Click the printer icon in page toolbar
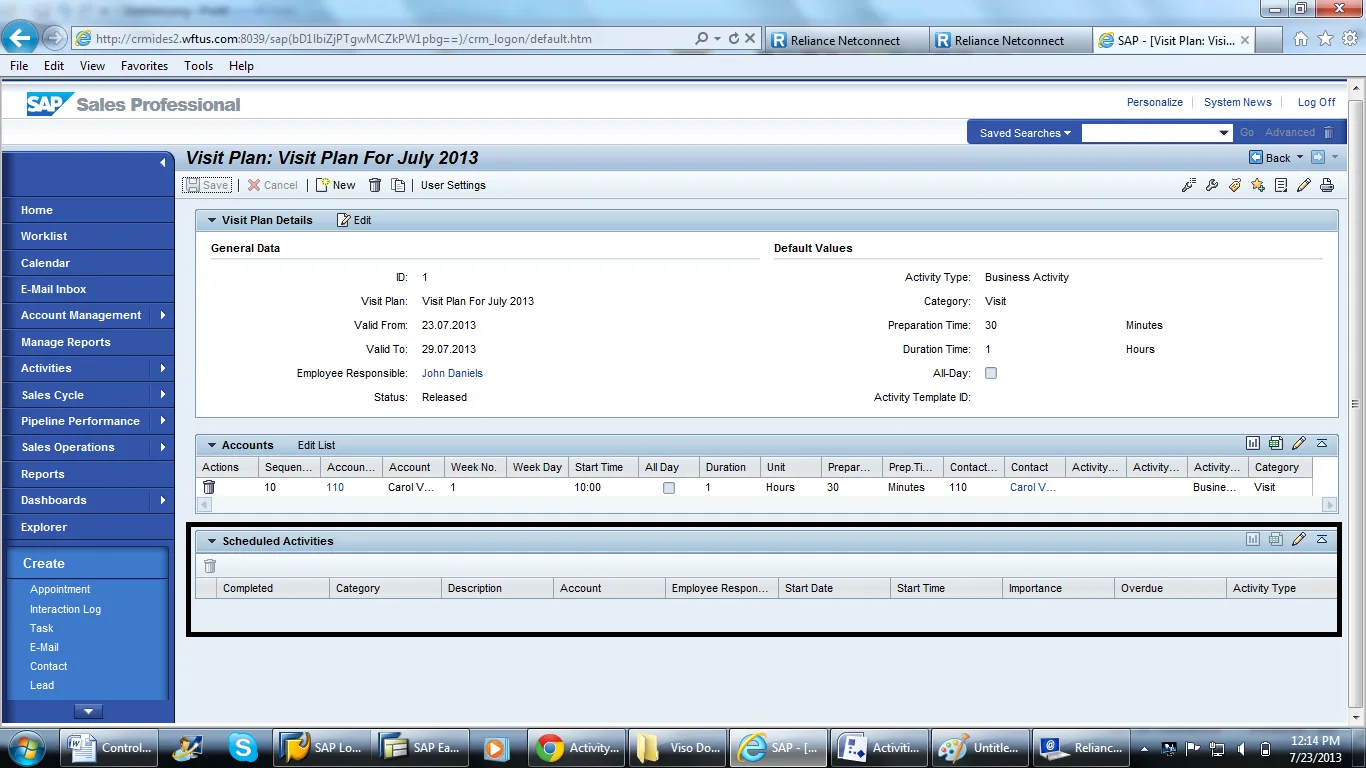 click(x=1327, y=185)
